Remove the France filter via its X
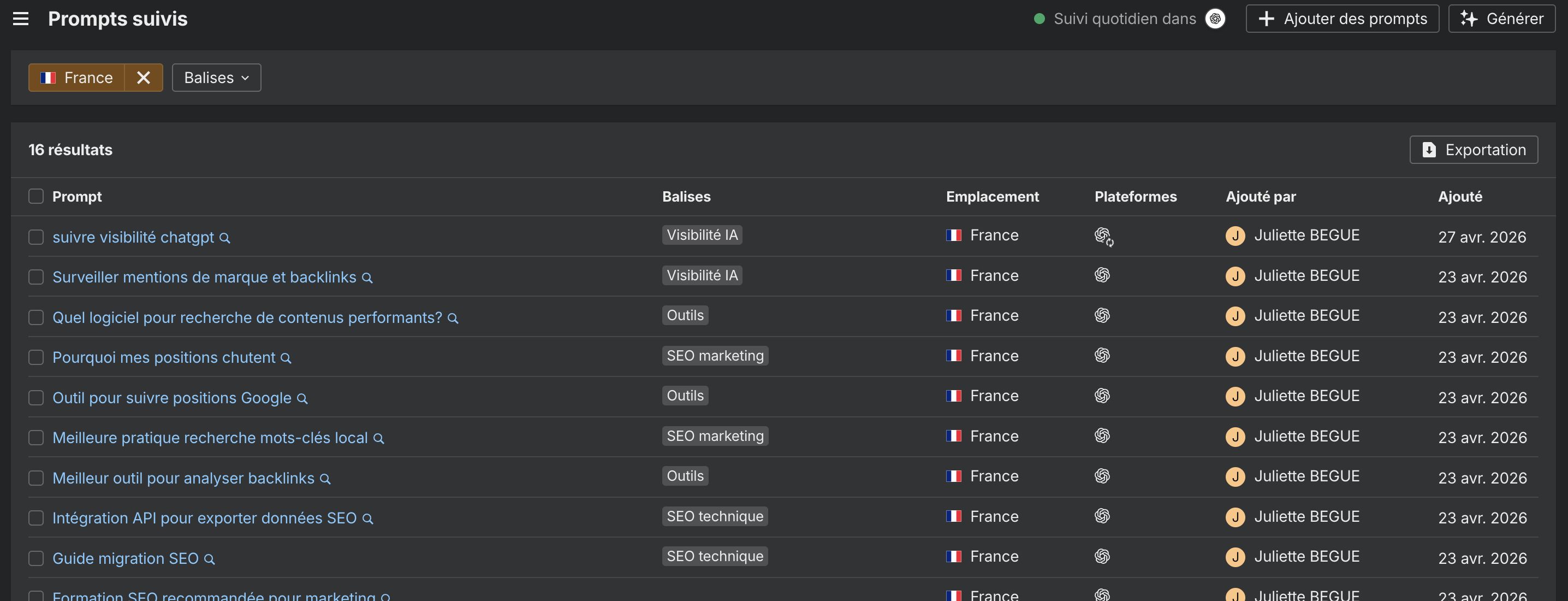The width and height of the screenshot is (1568, 601). [x=144, y=78]
